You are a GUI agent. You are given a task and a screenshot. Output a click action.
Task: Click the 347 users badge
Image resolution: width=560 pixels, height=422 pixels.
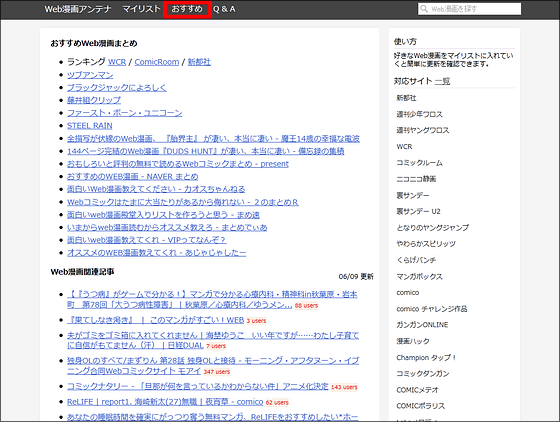217,372
